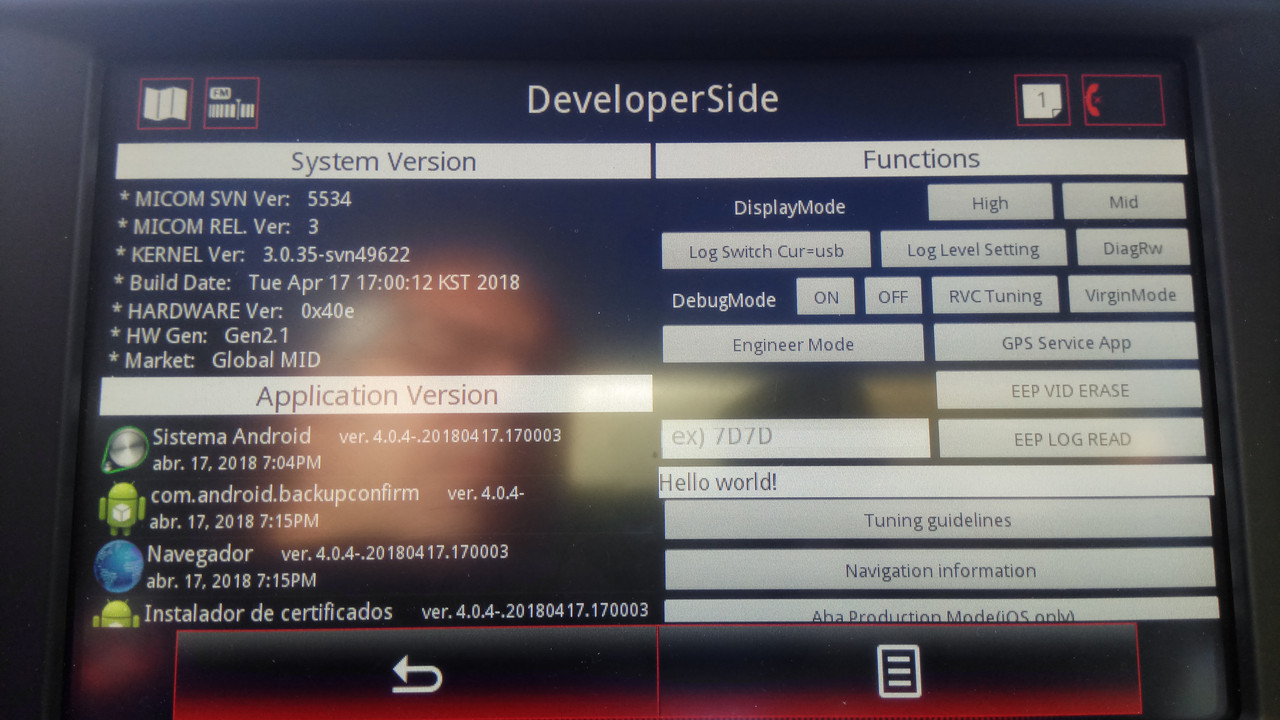This screenshot has width=1280, height=720.
Task: Click Log Switch Cur=usb button
Action: (x=766, y=251)
